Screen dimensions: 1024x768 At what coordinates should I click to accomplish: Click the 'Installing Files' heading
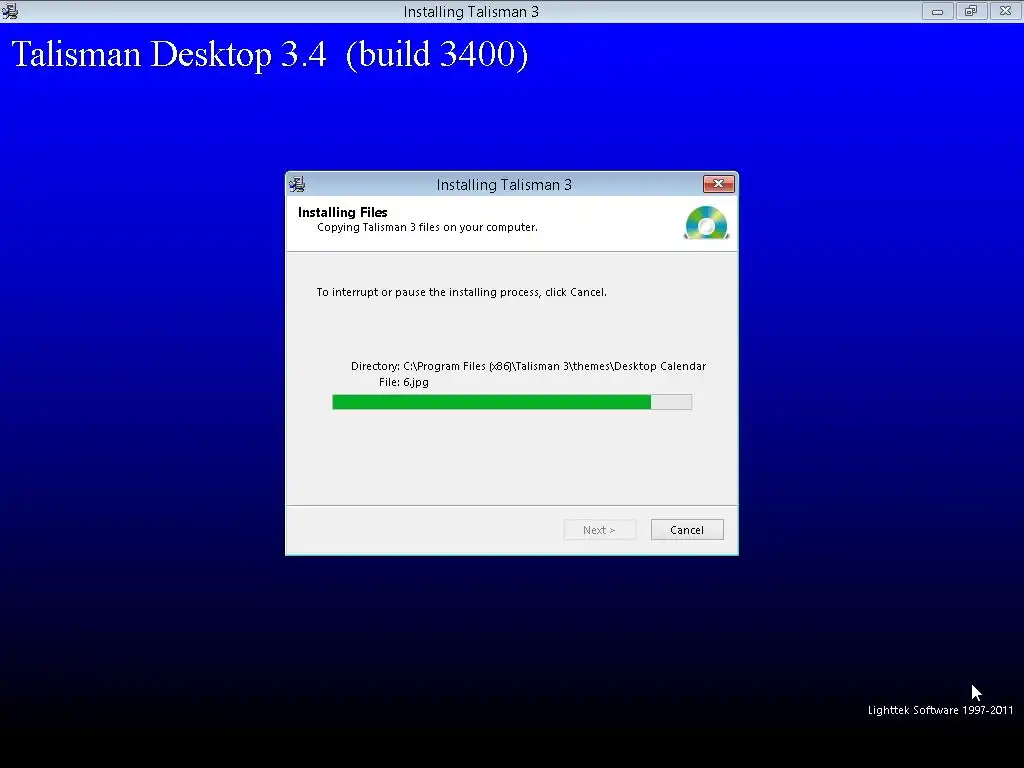pos(342,212)
